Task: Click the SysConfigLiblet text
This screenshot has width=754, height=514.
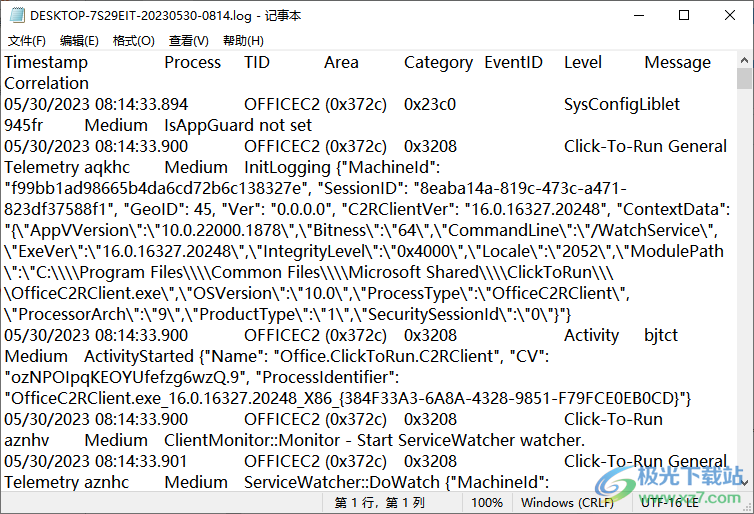Action: (x=622, y=105)
